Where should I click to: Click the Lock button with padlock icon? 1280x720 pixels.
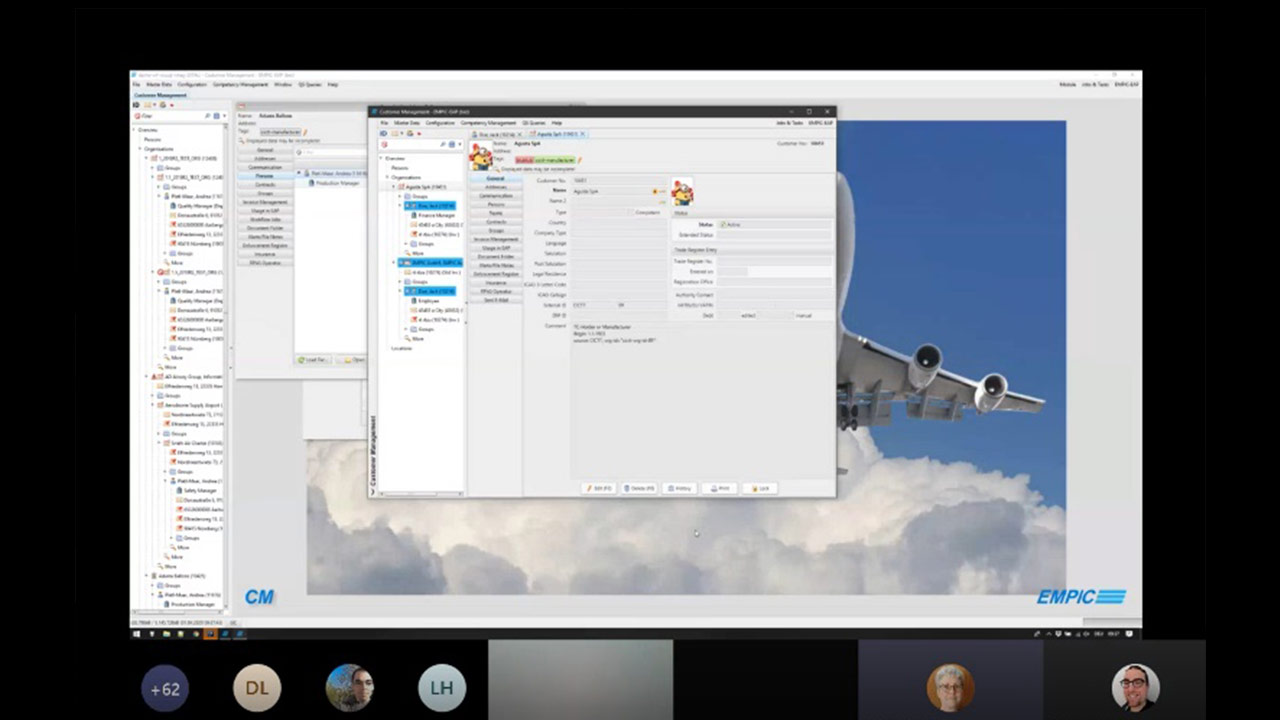761,488
